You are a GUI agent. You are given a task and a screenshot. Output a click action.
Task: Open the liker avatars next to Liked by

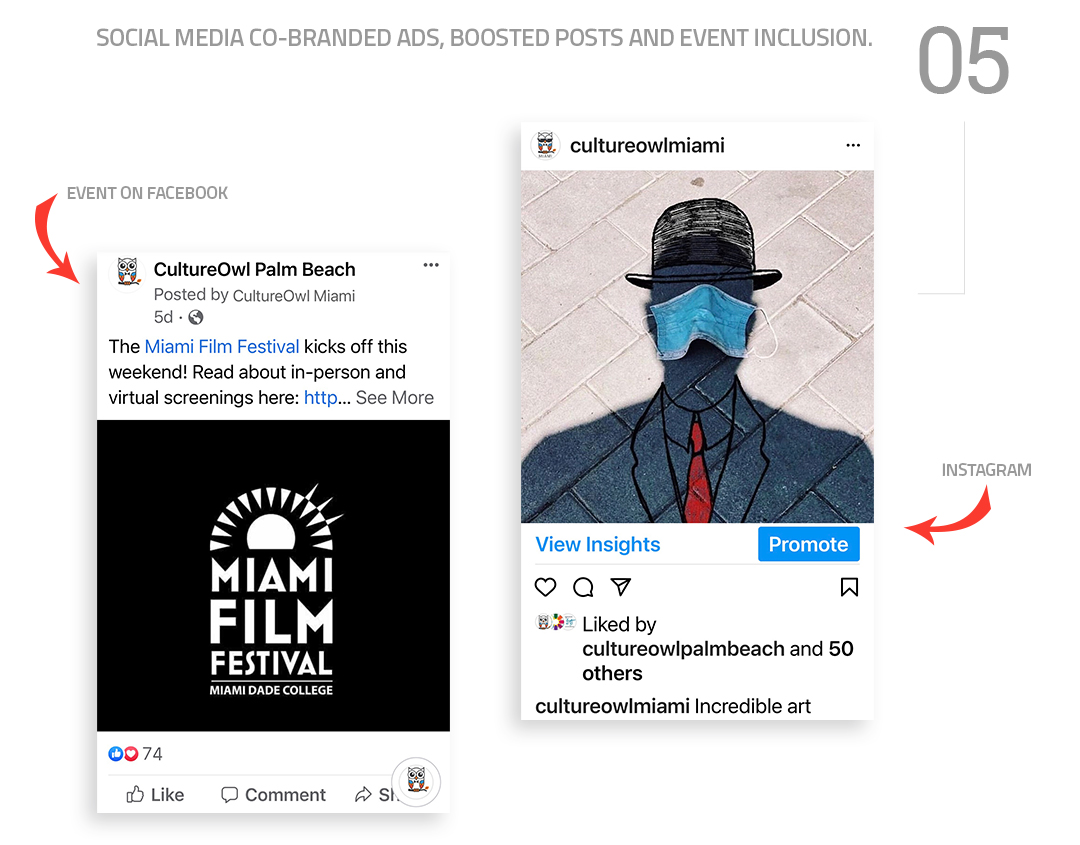(557, 623)
